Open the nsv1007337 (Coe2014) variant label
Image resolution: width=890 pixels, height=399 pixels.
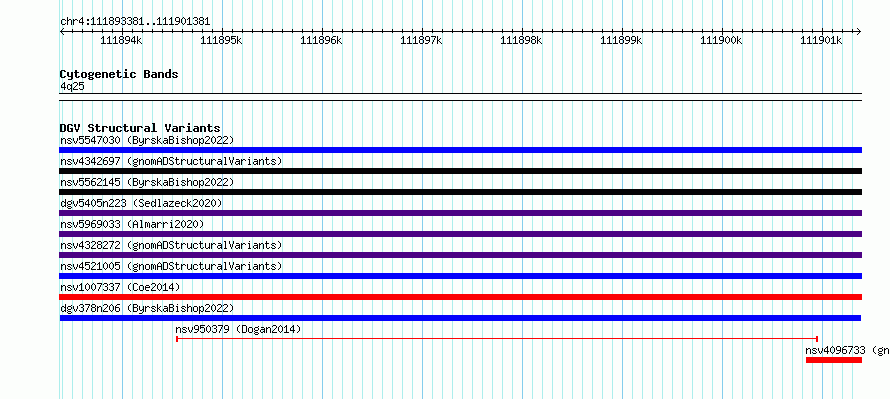[120, 287]
